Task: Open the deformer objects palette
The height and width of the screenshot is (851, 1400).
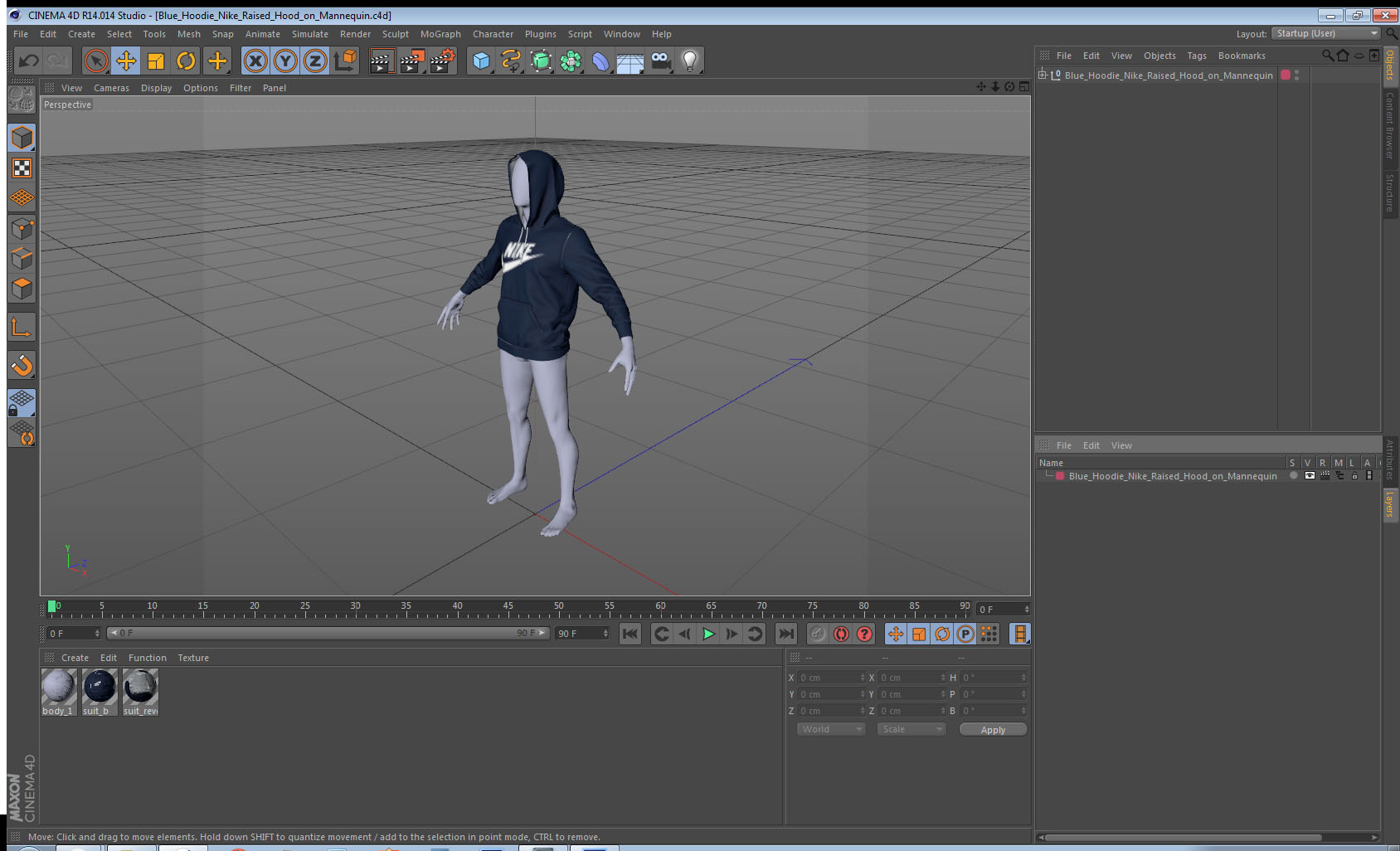Action: [x=601, y=61]
